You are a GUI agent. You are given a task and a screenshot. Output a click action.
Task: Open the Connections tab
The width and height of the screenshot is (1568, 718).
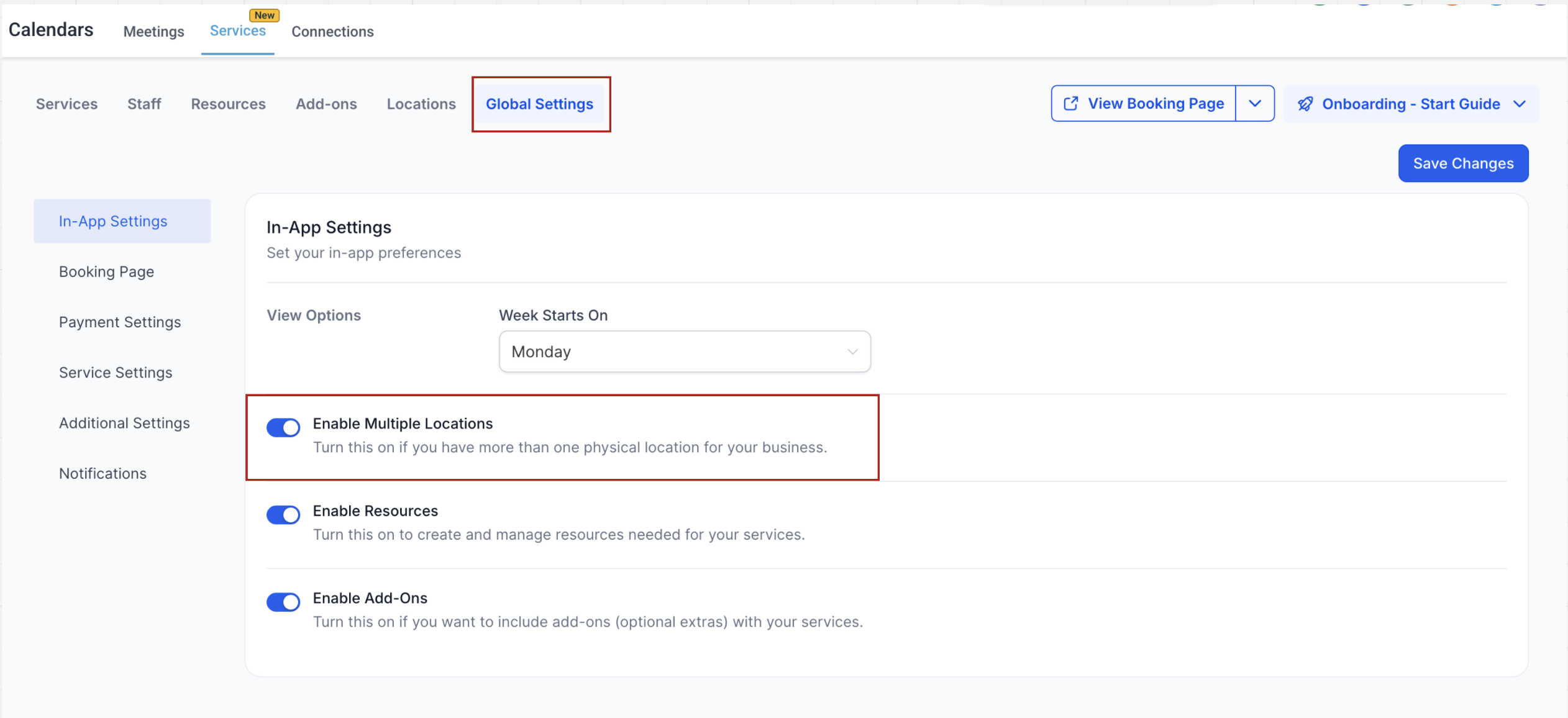click(x=332, y=32)
